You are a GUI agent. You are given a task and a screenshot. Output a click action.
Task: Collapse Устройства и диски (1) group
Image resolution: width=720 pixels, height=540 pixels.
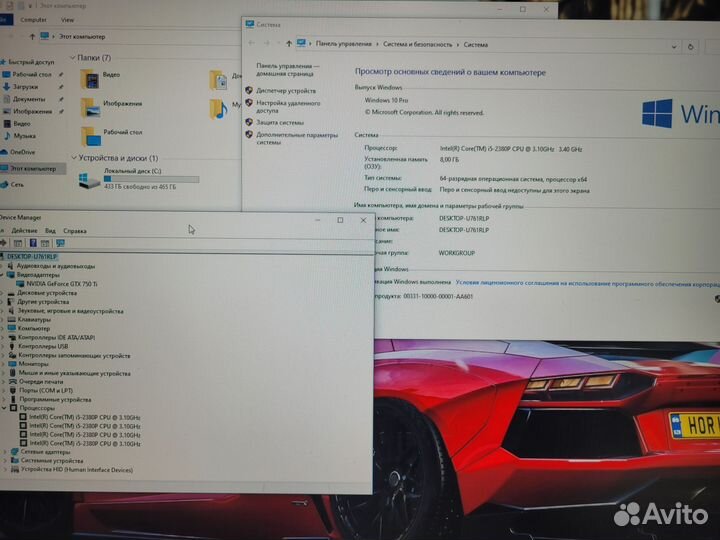(74, 158)
